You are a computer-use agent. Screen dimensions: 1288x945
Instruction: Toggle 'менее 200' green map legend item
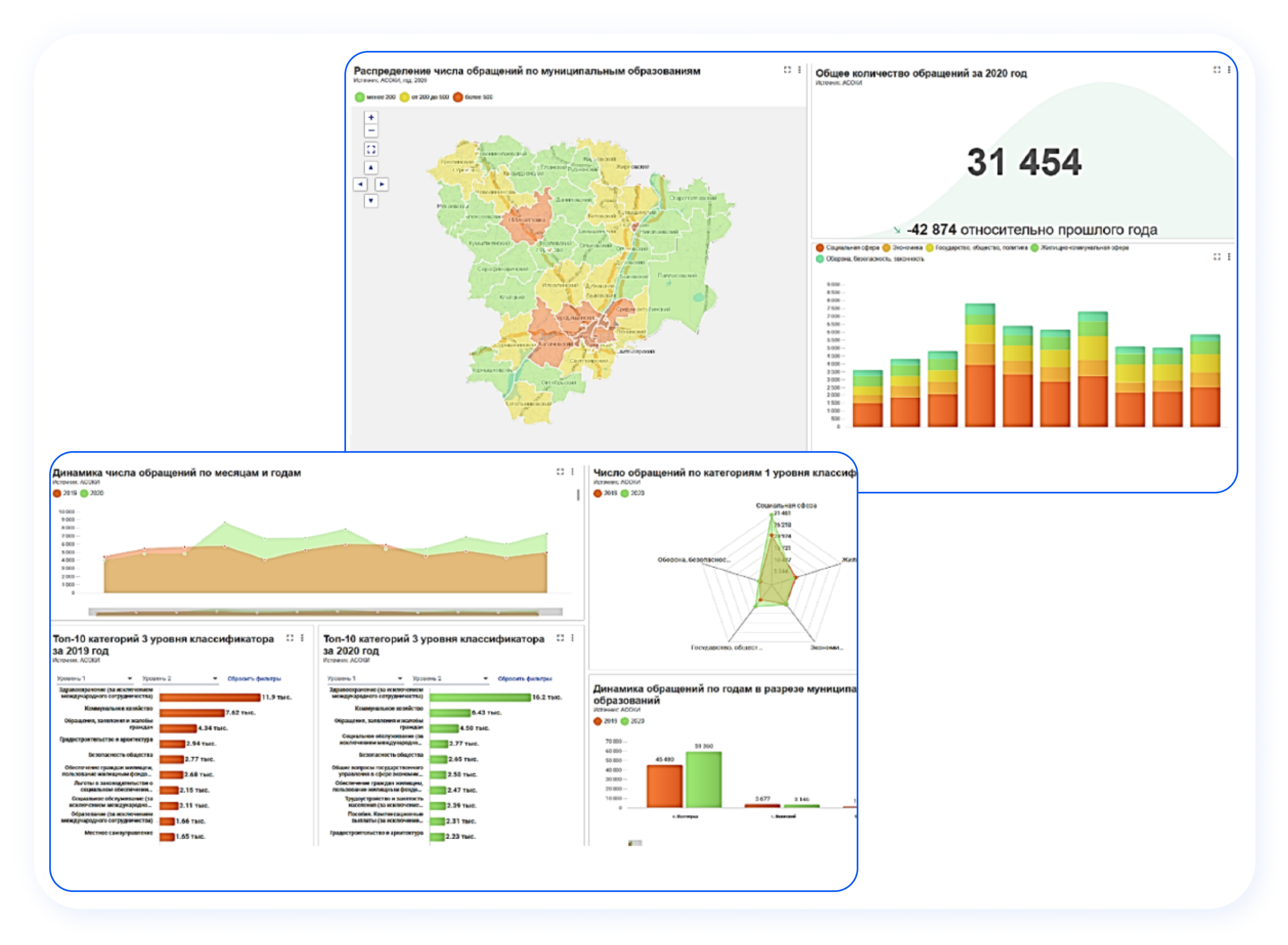[x=375, y=97]
